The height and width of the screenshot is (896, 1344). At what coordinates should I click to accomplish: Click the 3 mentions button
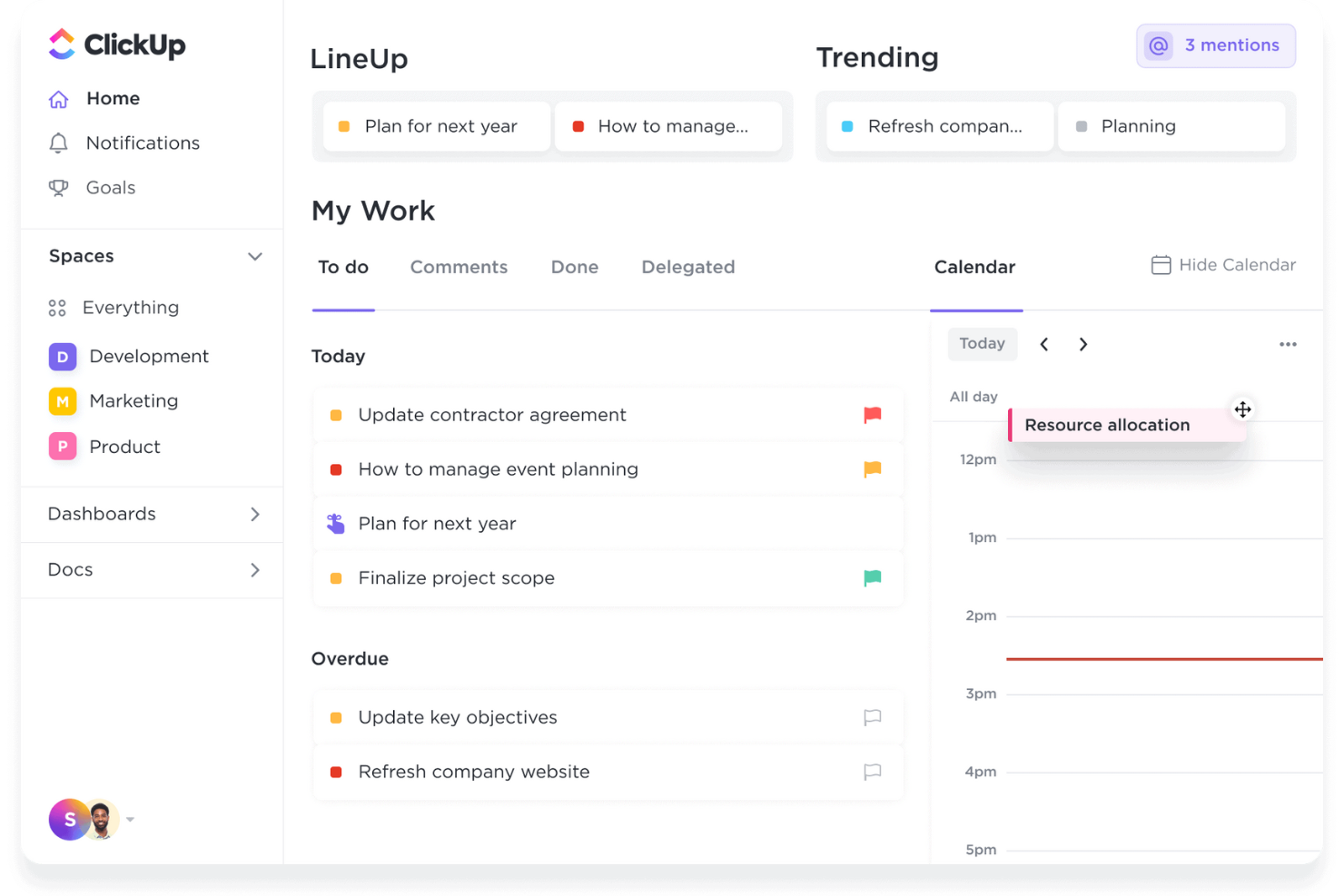click(x=1216, y=45)
